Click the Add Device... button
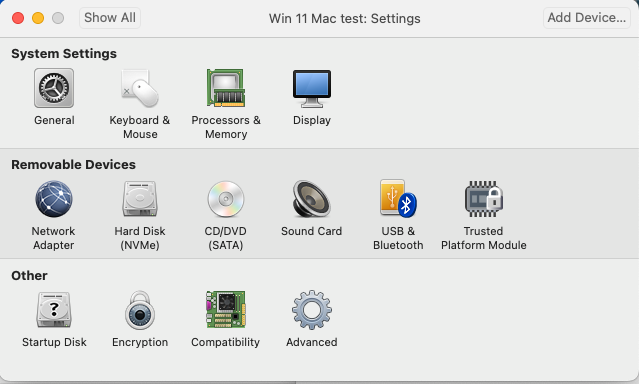Viewport: 639px width, 384px height. click(x=587, y=18)
